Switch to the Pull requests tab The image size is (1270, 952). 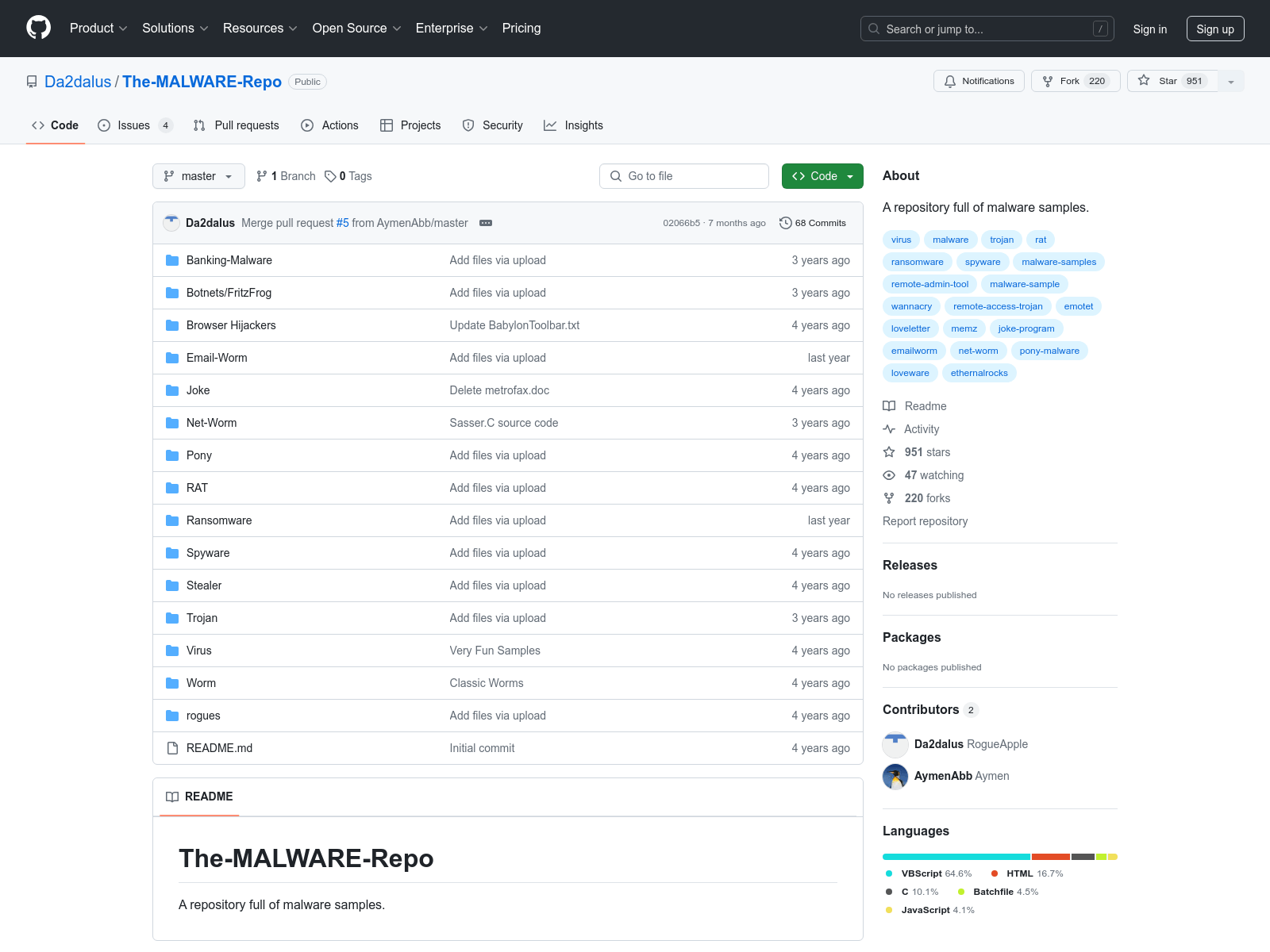237,125
